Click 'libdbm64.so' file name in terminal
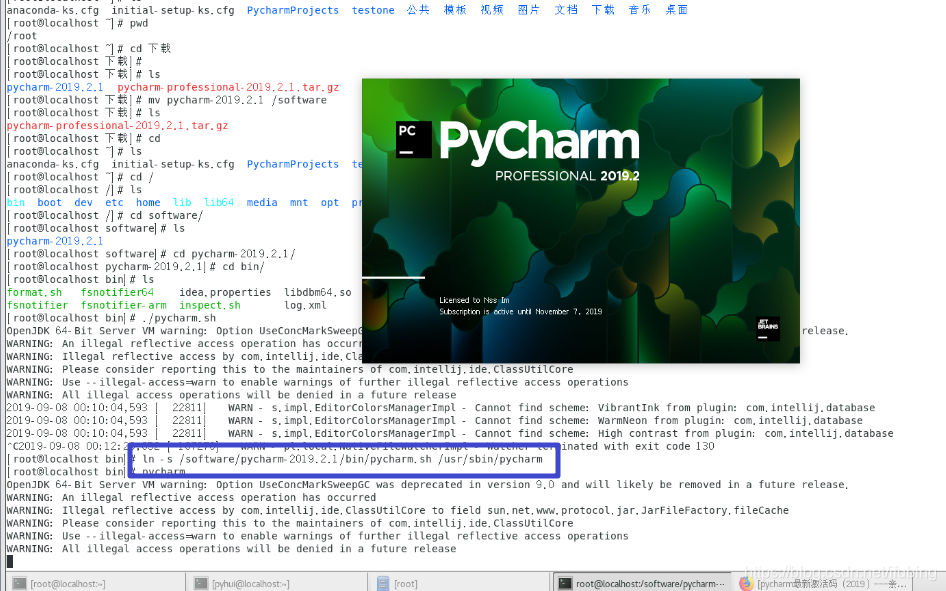Viewport: 946px width, 591px height. [317, 292]
